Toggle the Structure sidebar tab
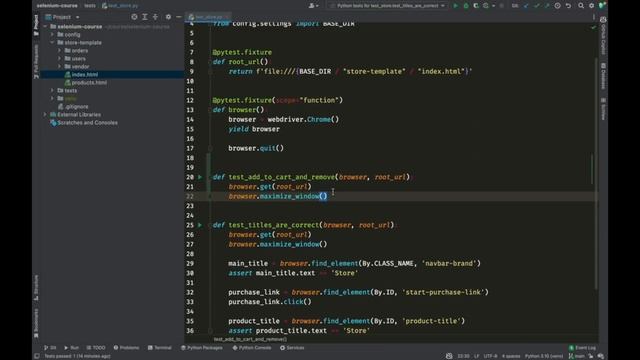 pyautogui.click(x=36, y=288)
